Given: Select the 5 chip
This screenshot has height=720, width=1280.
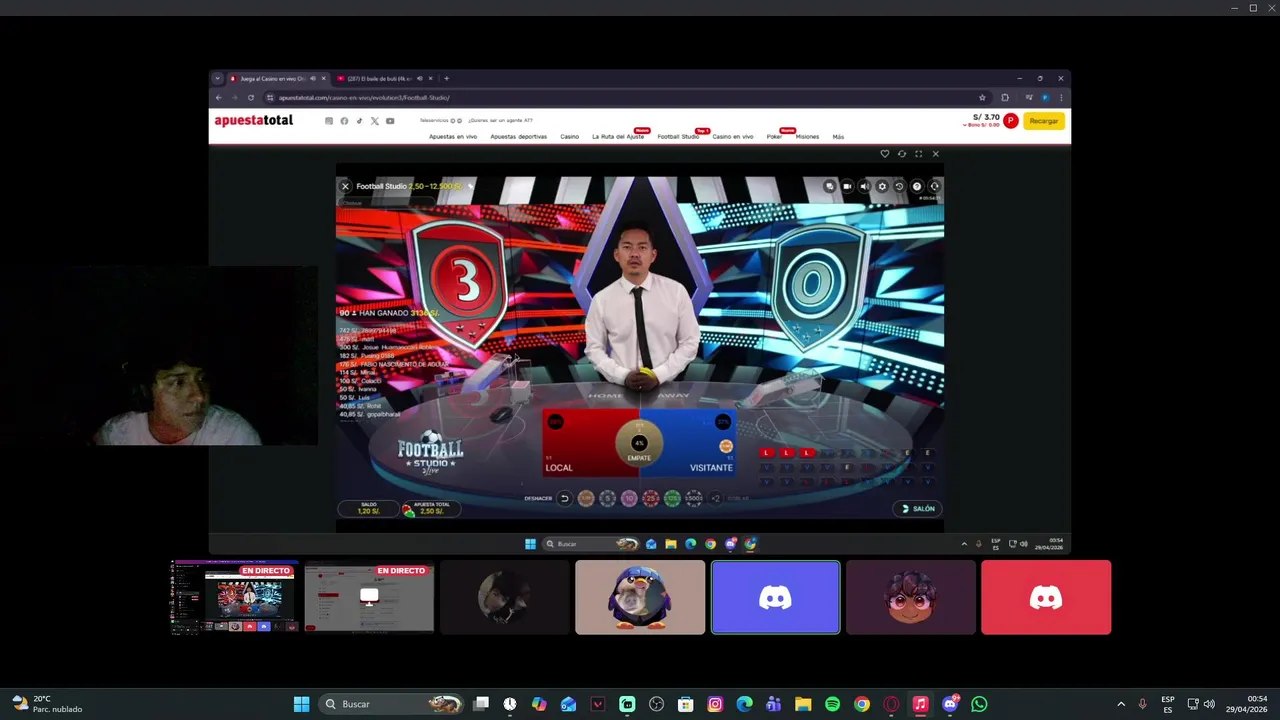Looking at the screenshot, I should pyautogui.click(x=607, y=498).
